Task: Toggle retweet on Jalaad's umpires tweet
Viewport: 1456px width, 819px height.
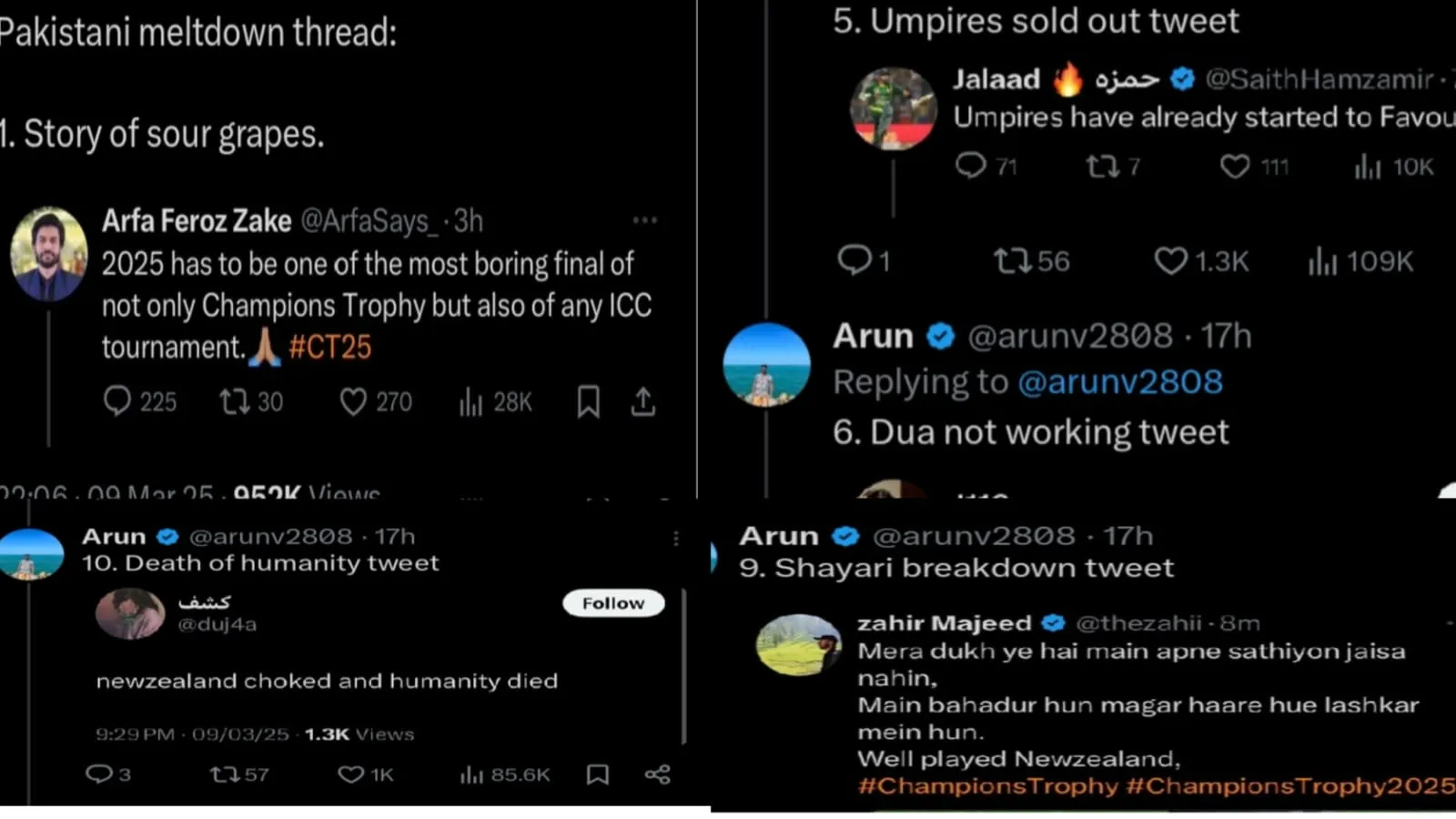Action: pyautogui.click(x=1104, y=166)
